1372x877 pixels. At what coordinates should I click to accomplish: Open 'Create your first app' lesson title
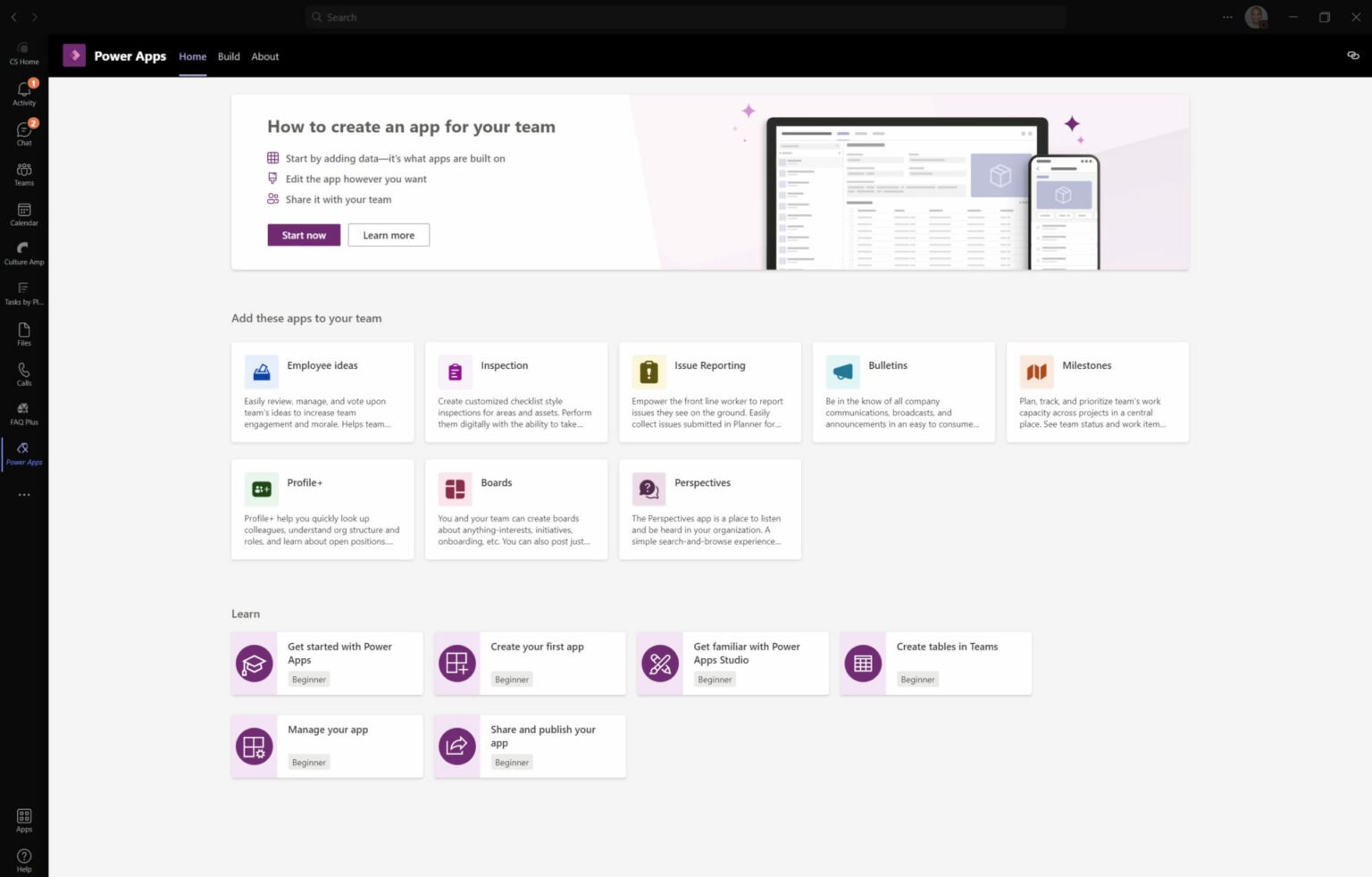coord(537,647)
